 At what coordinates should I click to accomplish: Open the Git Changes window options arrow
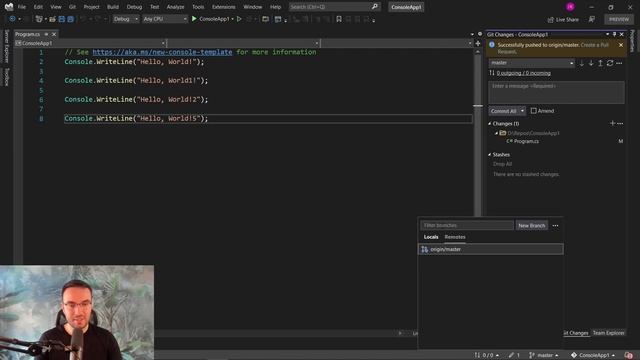coord(607,34)
